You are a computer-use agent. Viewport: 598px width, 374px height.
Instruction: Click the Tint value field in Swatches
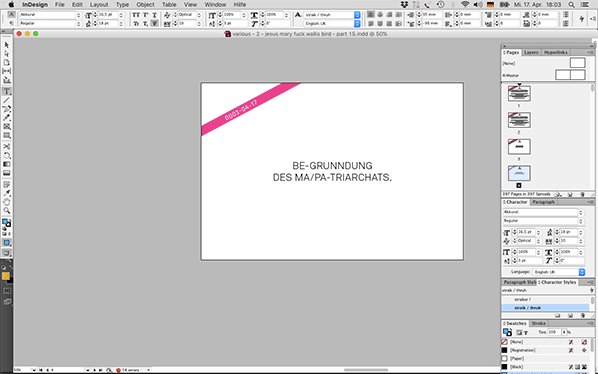coord(554,332)
